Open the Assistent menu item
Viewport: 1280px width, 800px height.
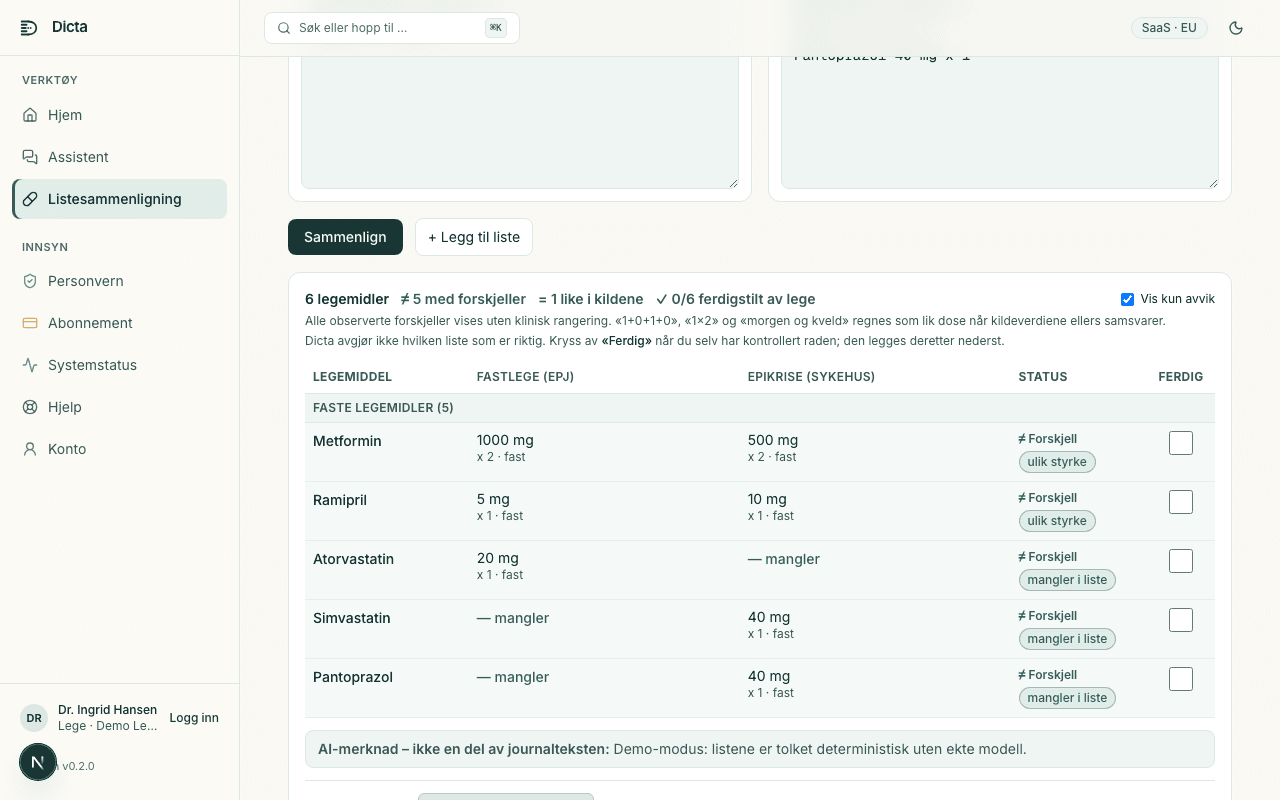(120, 157)
